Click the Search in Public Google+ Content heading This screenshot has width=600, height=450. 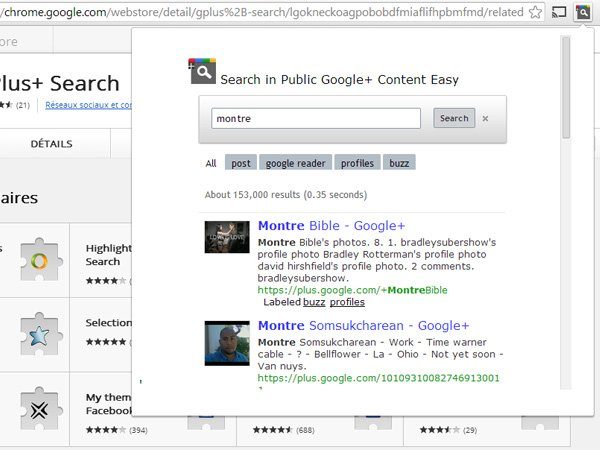click(339, 80)
